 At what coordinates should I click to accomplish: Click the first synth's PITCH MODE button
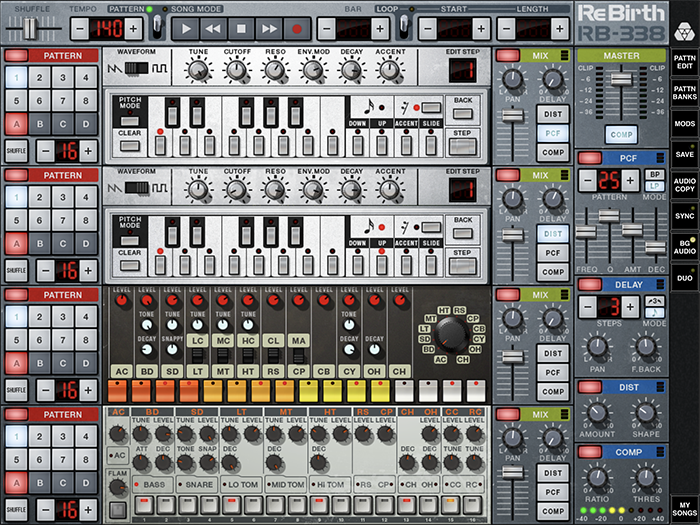tap(129, 121)
